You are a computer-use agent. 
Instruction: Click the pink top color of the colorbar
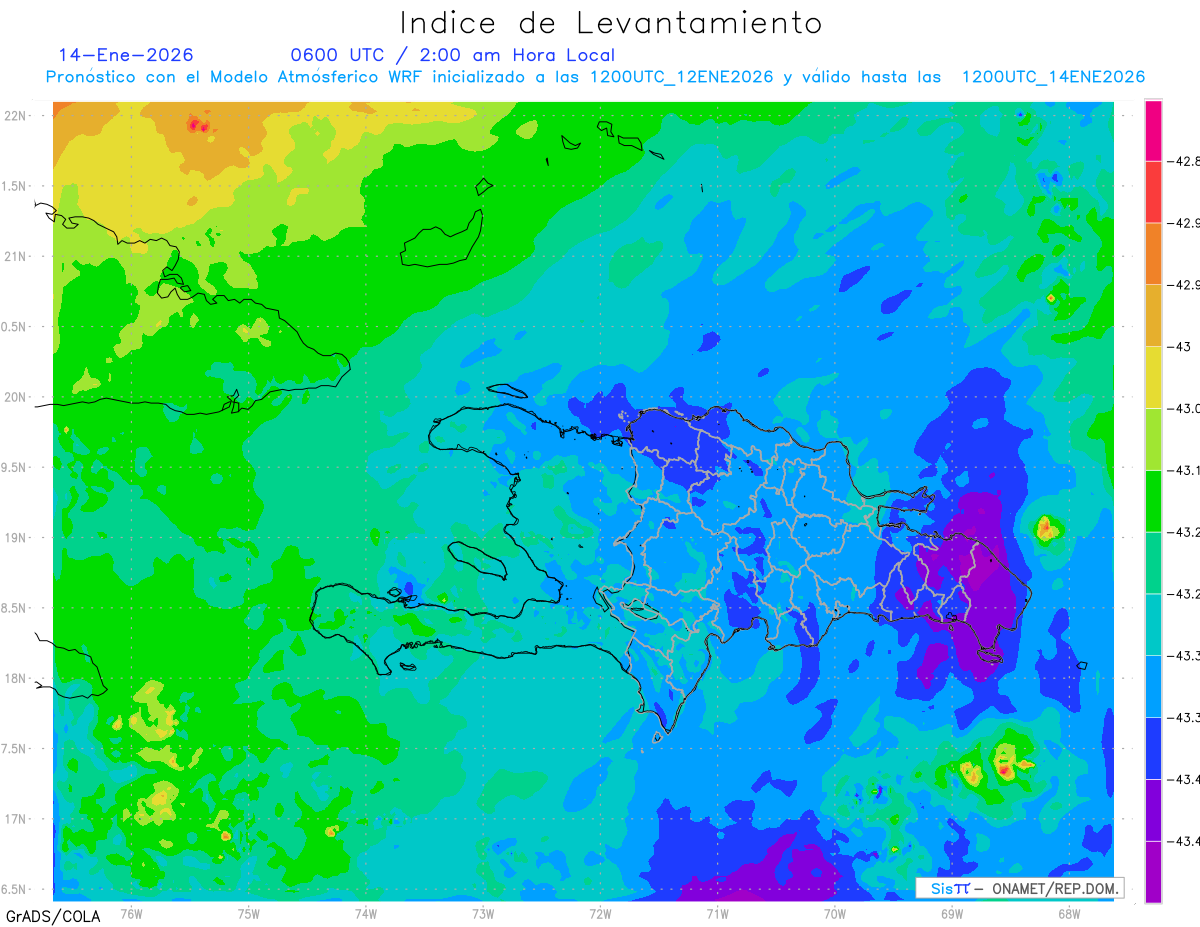pos(1153,130)
